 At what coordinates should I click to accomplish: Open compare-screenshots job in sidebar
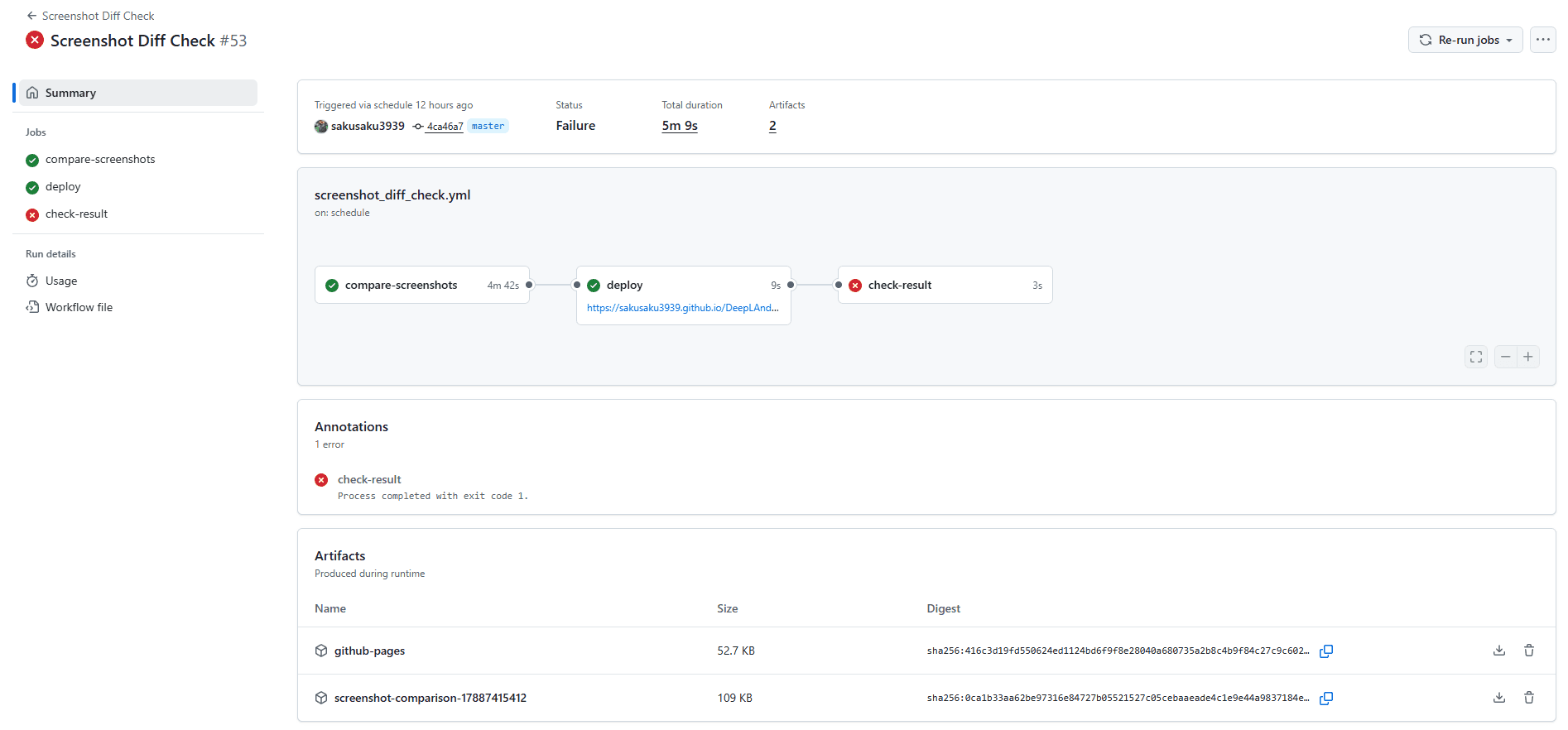point(100,160)
